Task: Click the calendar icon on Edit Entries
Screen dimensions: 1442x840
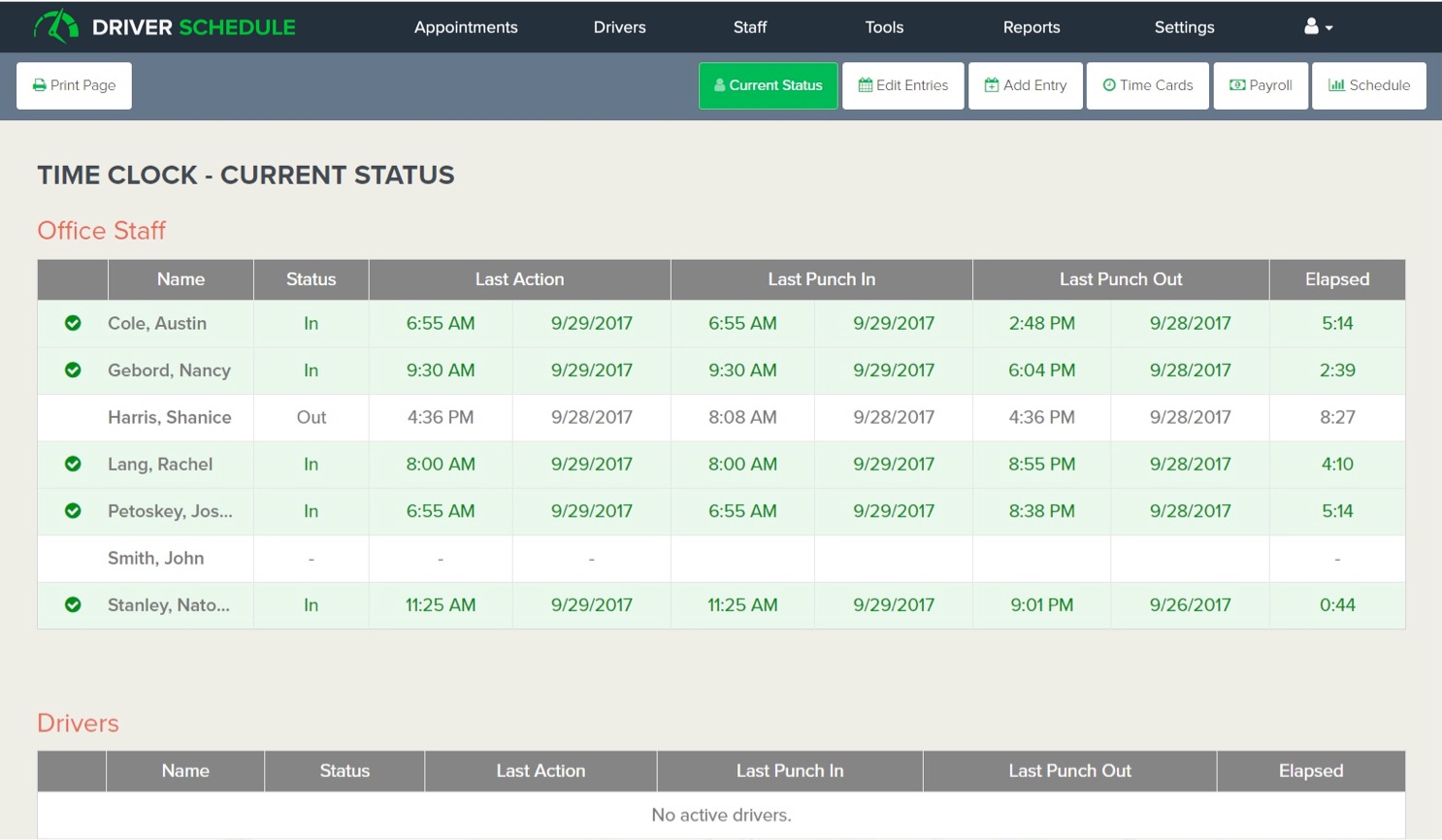Action: click(865, 85)
